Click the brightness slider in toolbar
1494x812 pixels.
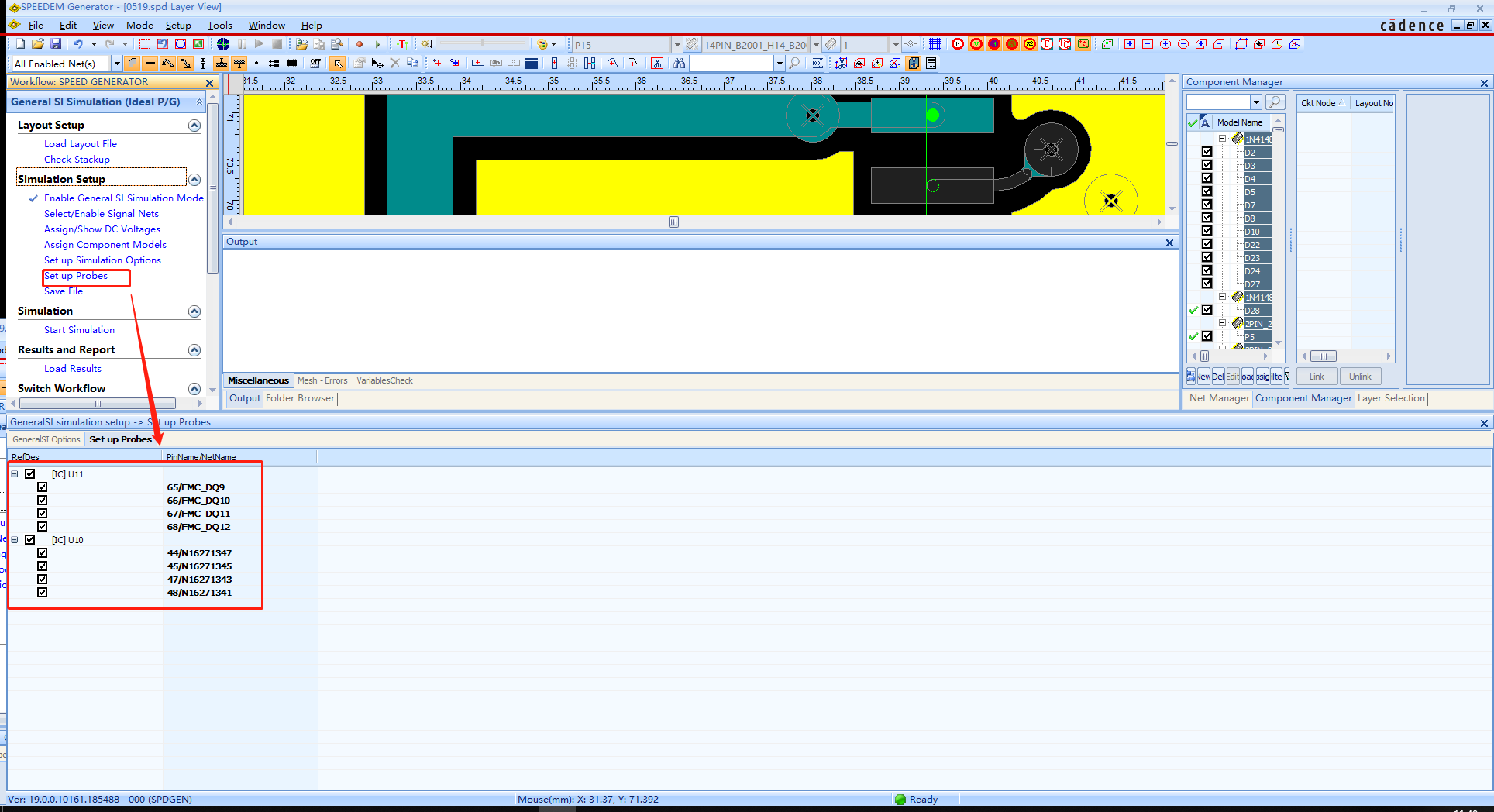482,44
